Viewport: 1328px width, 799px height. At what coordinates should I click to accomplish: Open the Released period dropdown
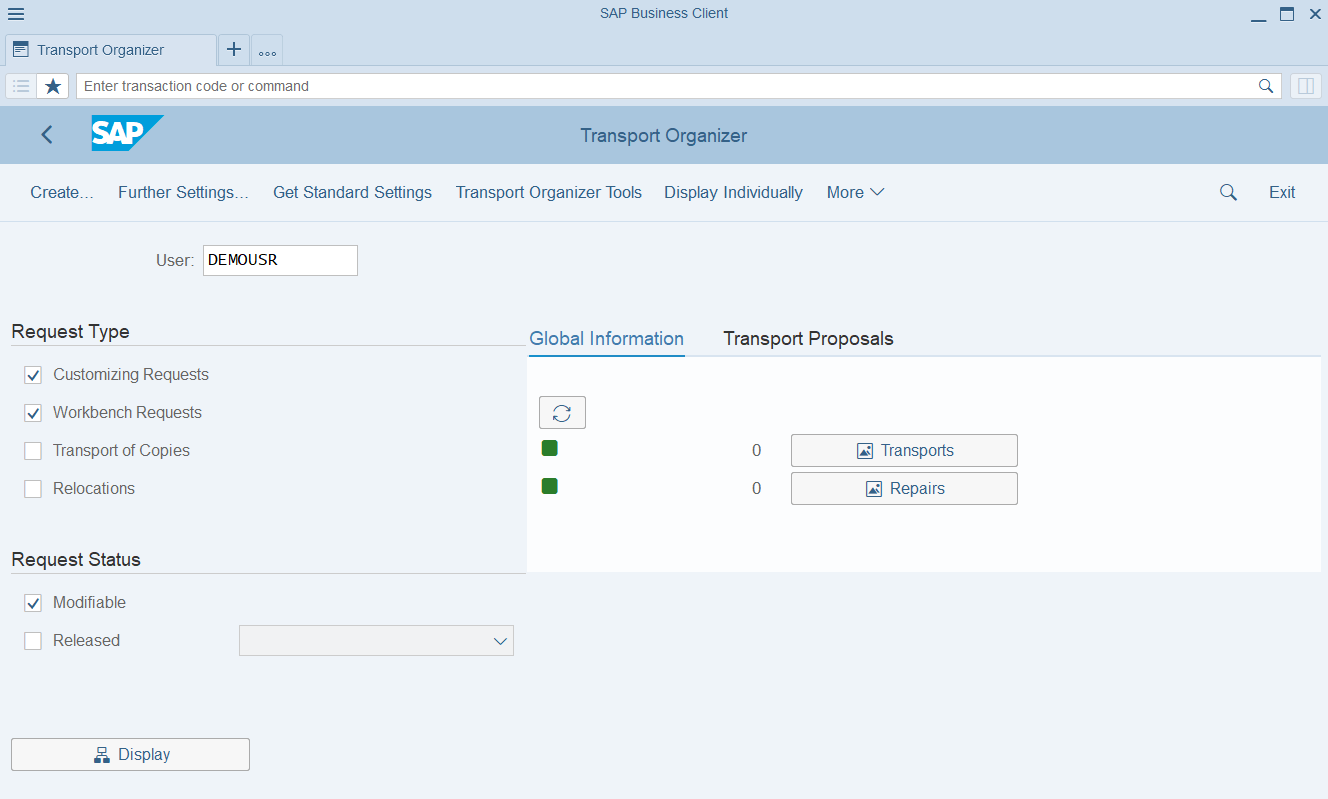(376, 641)
